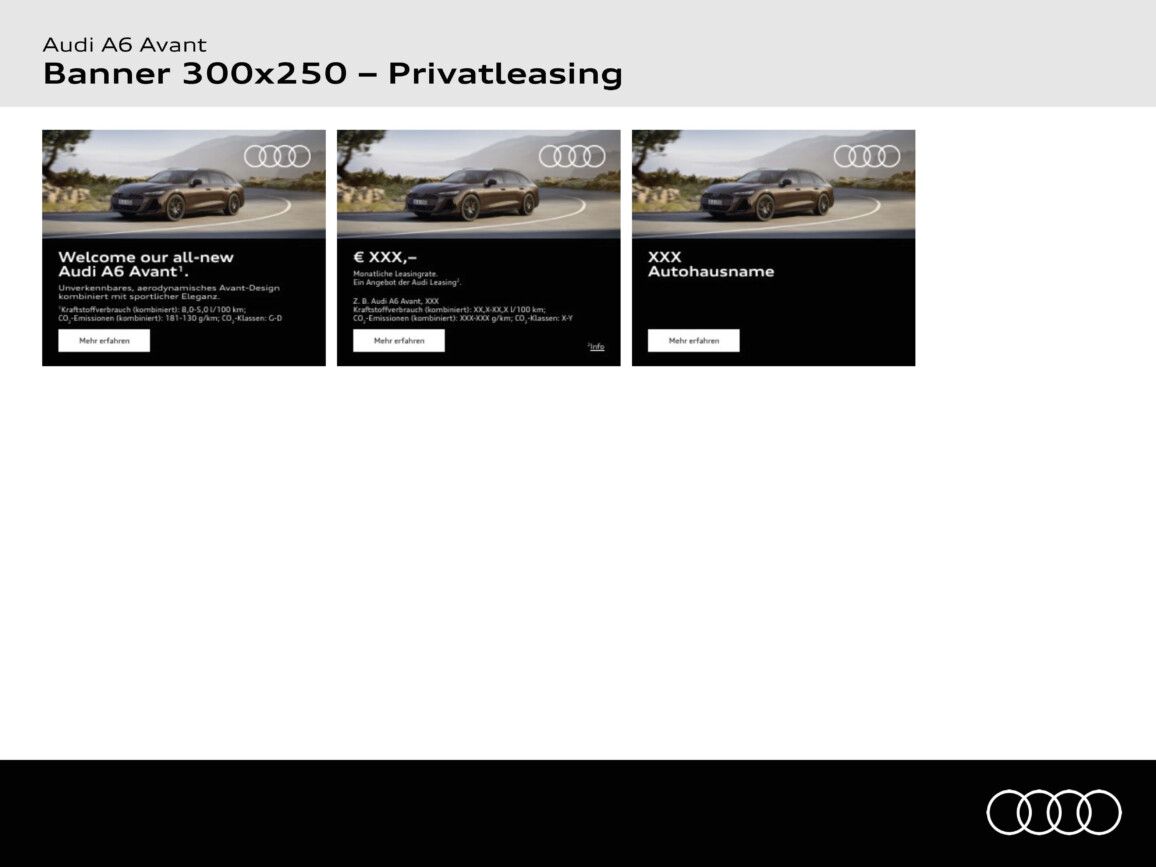The image size is (1156, 867).
Task: Open the Info link in the price banner
Action: (597, 347)
